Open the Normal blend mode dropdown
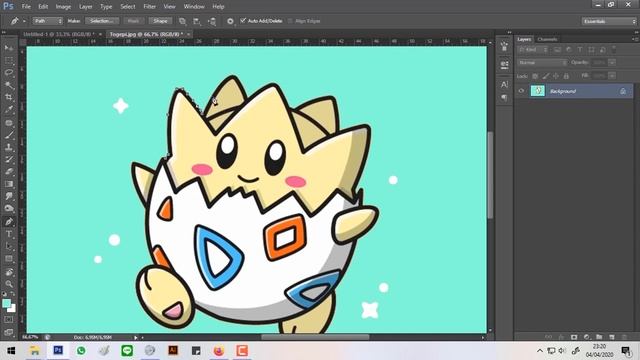Image resolution: width=640 pixels, height=360 pixels. click(x=542, y=62)
